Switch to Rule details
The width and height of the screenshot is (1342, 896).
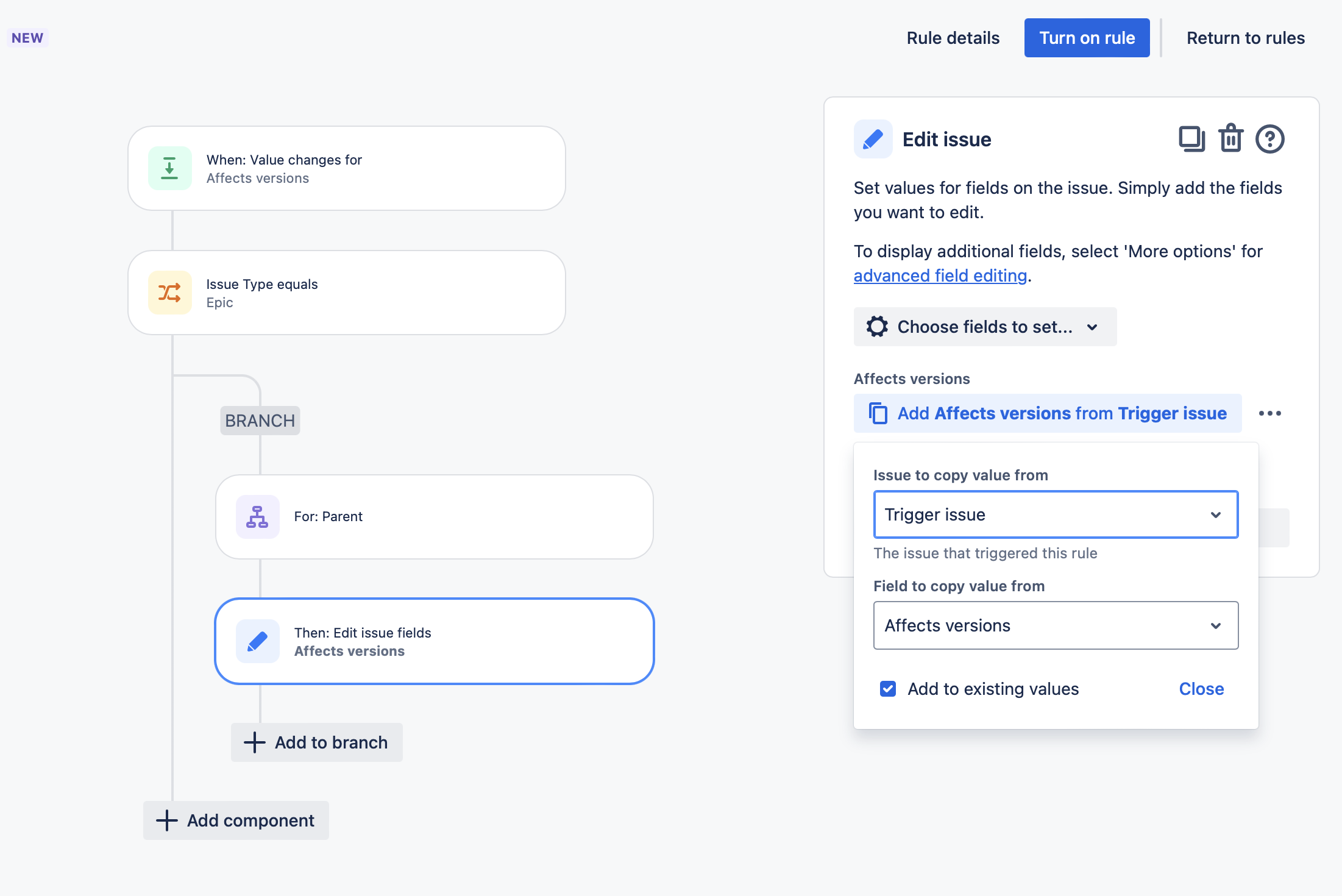pyautogui.click(x=953, y=37)
